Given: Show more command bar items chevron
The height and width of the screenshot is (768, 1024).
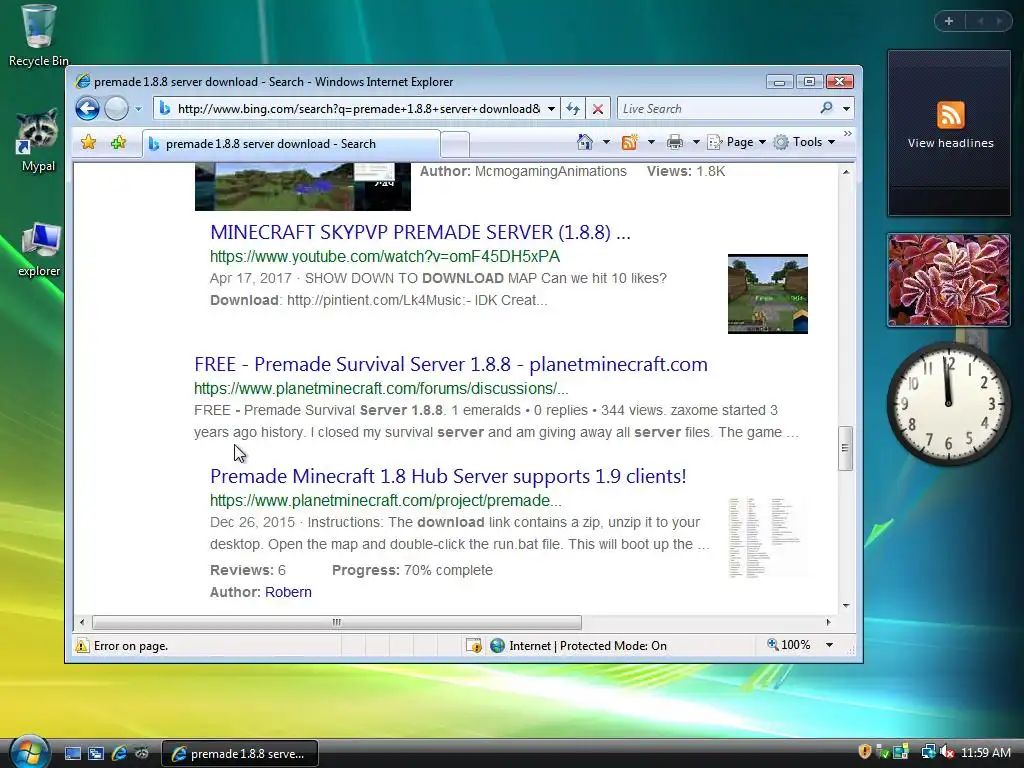Looking at the screenshot, I should [848, 134].
